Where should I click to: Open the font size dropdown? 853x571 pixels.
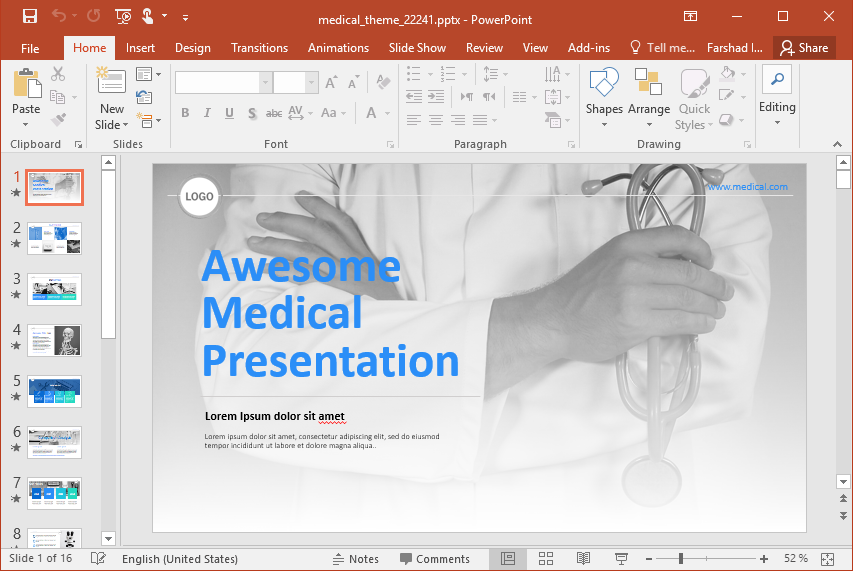pos(312,83)
